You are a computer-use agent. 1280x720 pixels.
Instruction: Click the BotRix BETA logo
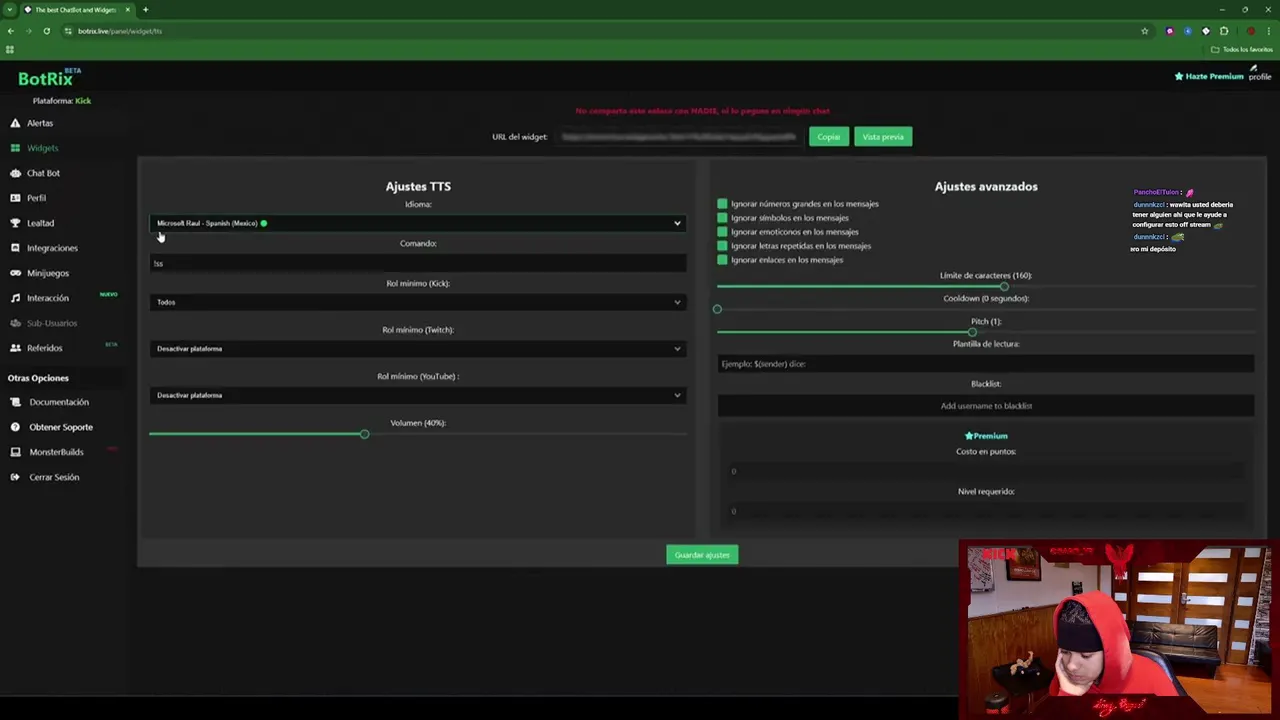(49, 78)
